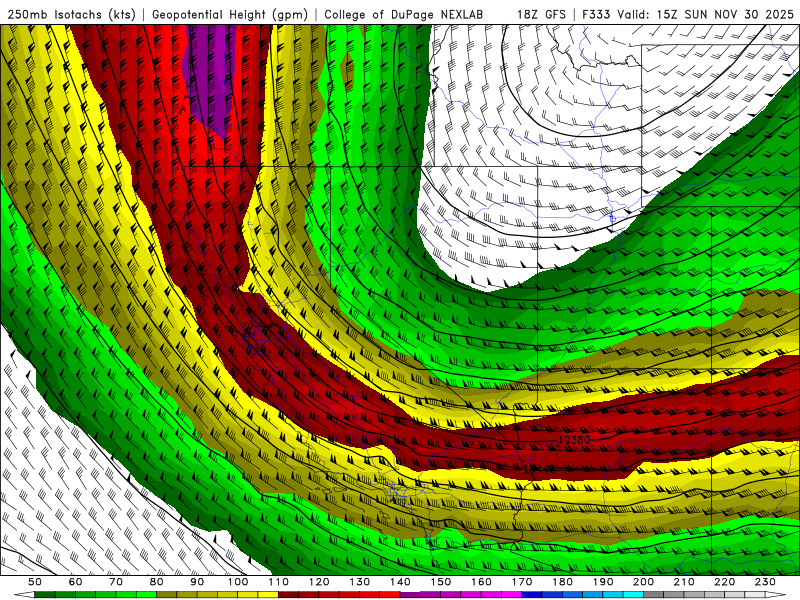Click the 60 value on the color scale

(75, 582)
